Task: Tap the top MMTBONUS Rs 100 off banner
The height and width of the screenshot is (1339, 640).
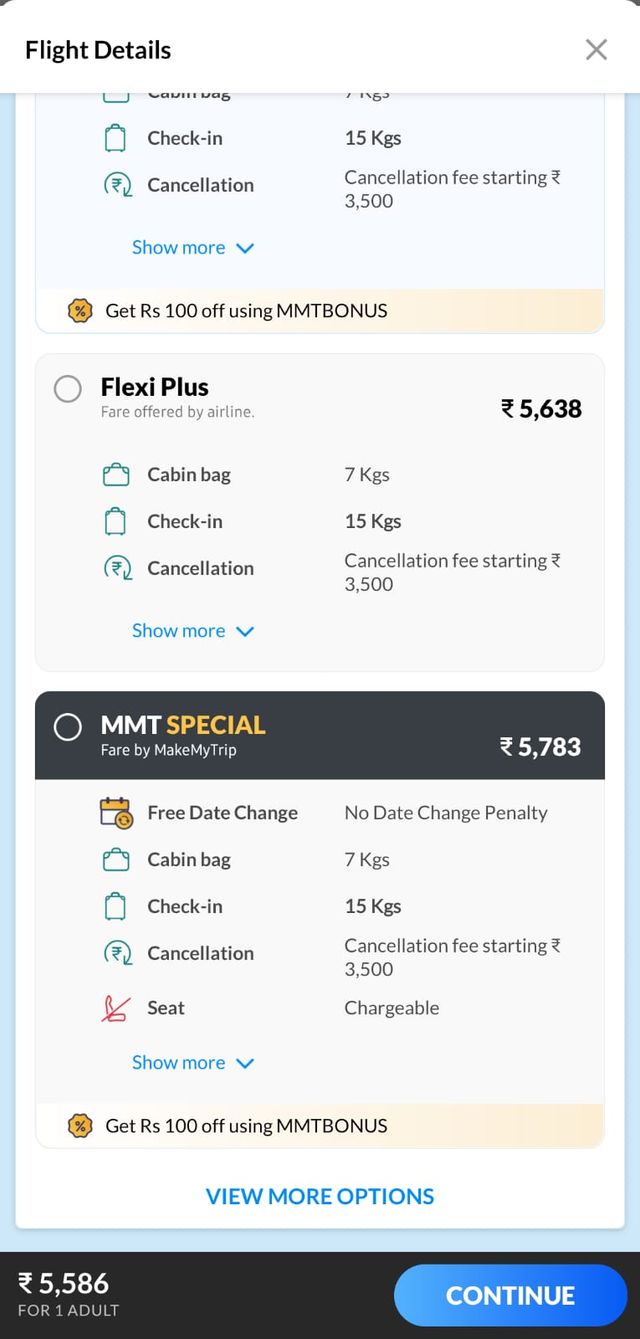Action: coord(246,311)
